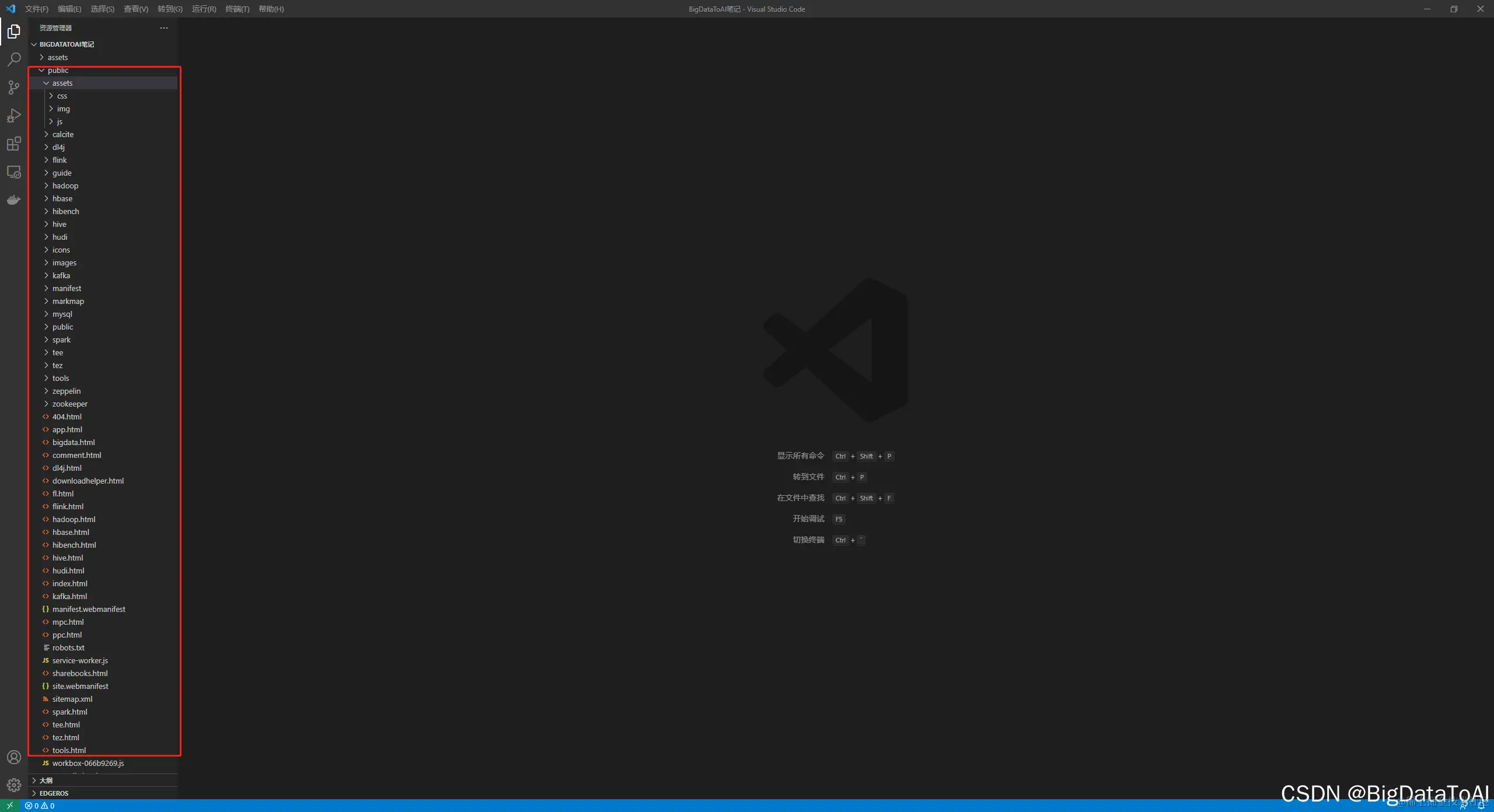Open the Docker view

click(14, 200)
